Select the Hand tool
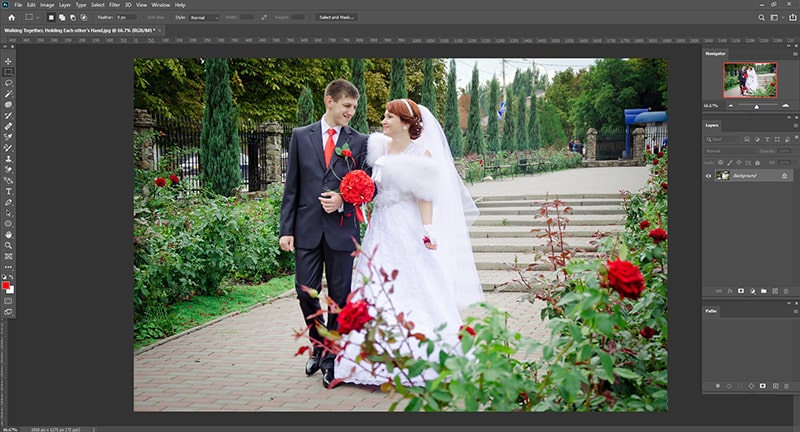Screen dimensions: 800x432 point(8,234)
